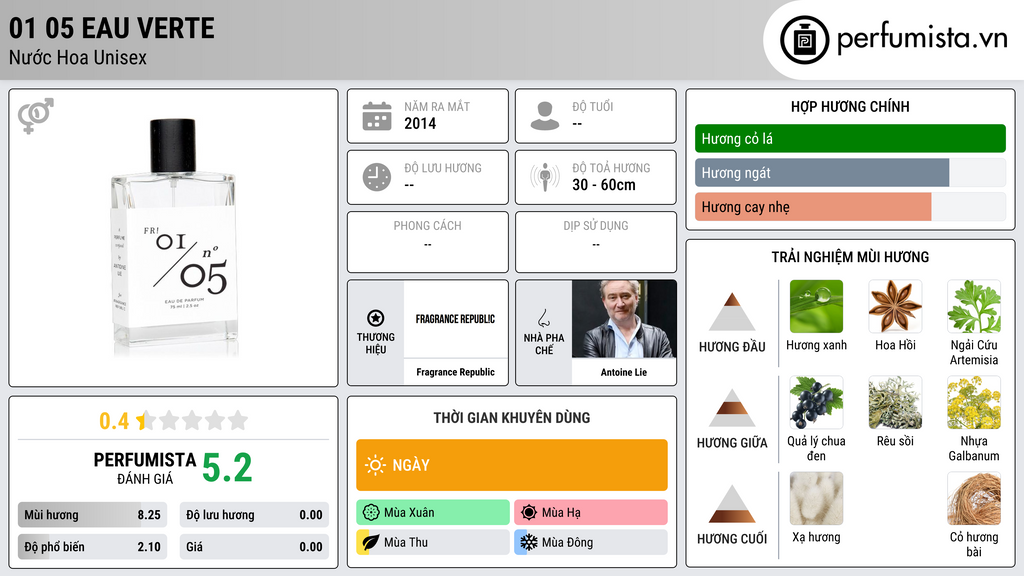Click the 01 05 Eau Verte bottle photo
This screenshot has width=1024, height=576.
click(173, 237)
